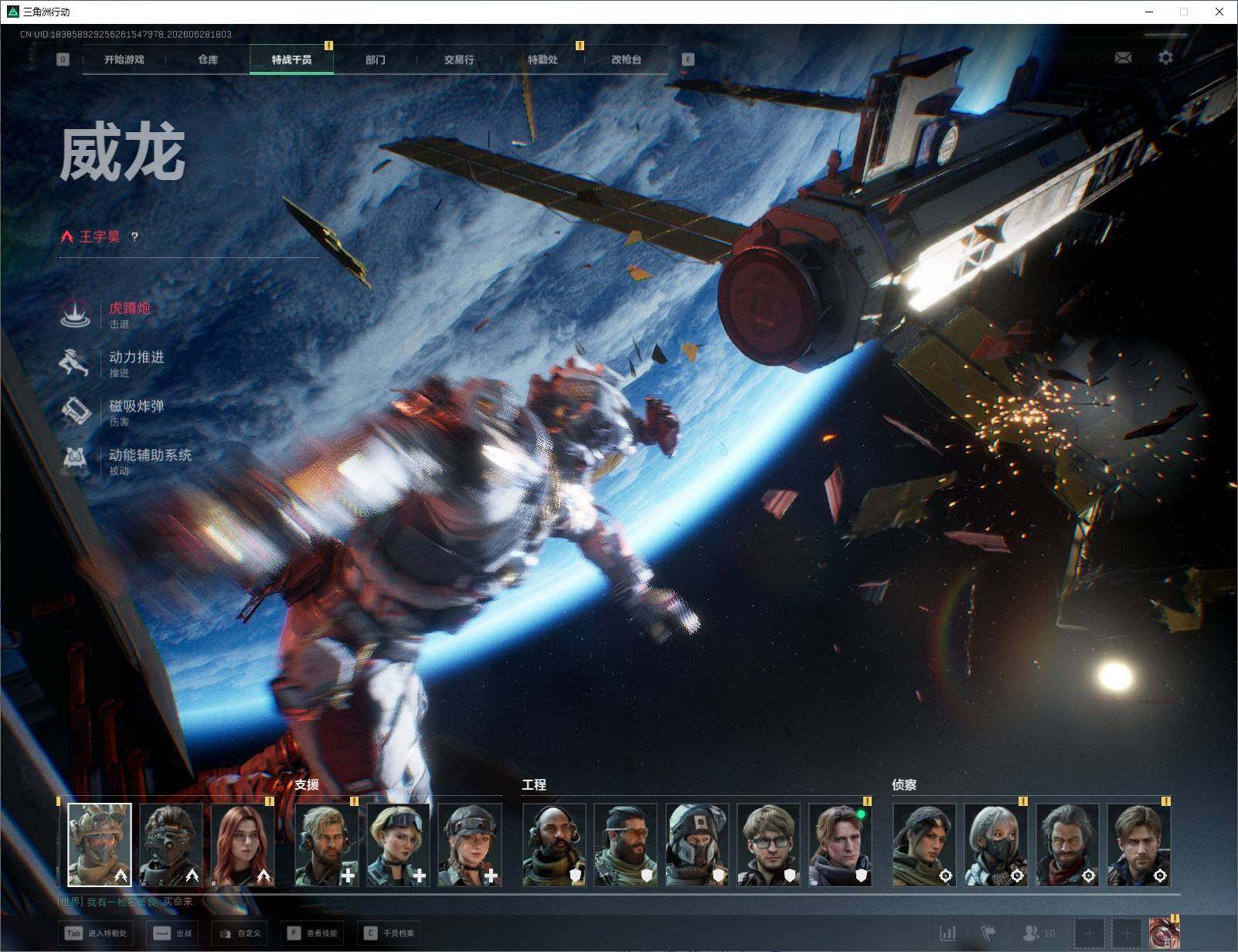Click the 动能辅助系统 skill name

pyautogui.click(x=151, y=455)
